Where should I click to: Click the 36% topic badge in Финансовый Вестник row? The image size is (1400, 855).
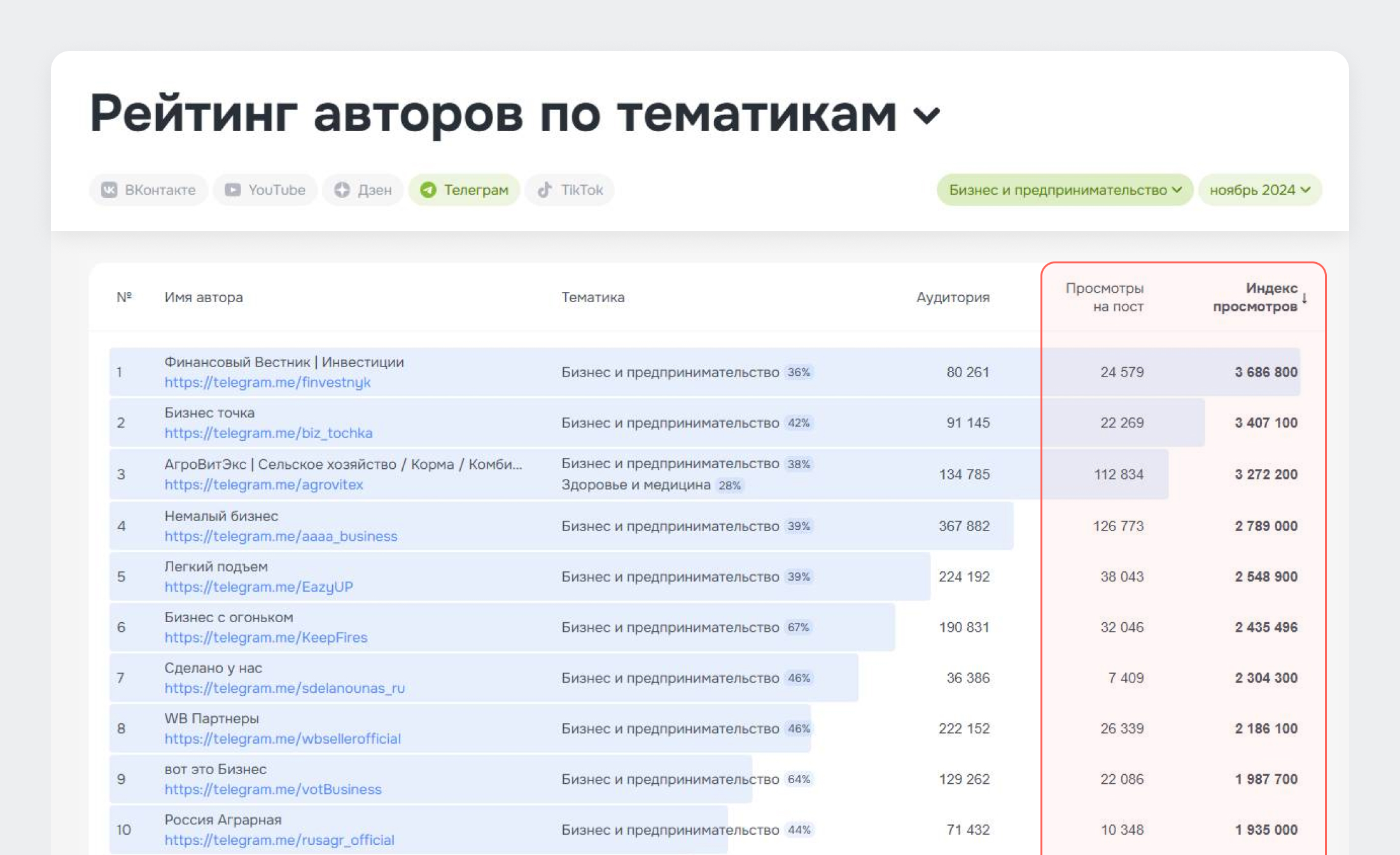[x=799, y=372]
